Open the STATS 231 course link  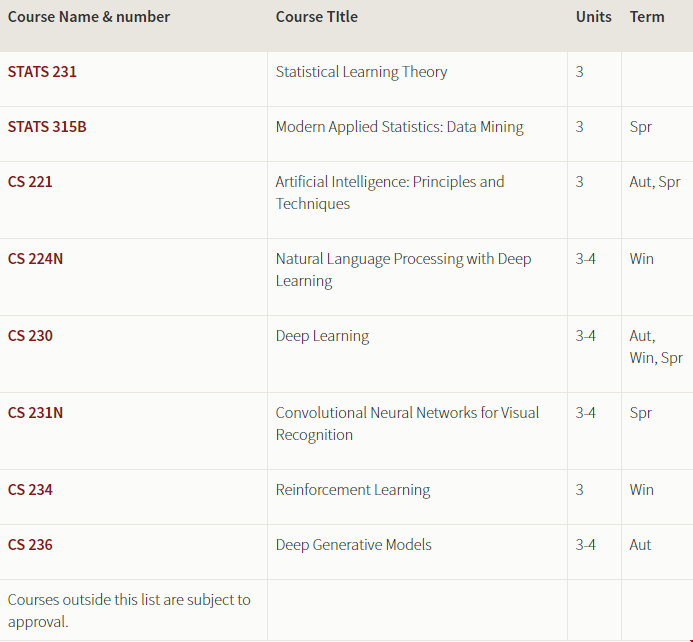42,72
